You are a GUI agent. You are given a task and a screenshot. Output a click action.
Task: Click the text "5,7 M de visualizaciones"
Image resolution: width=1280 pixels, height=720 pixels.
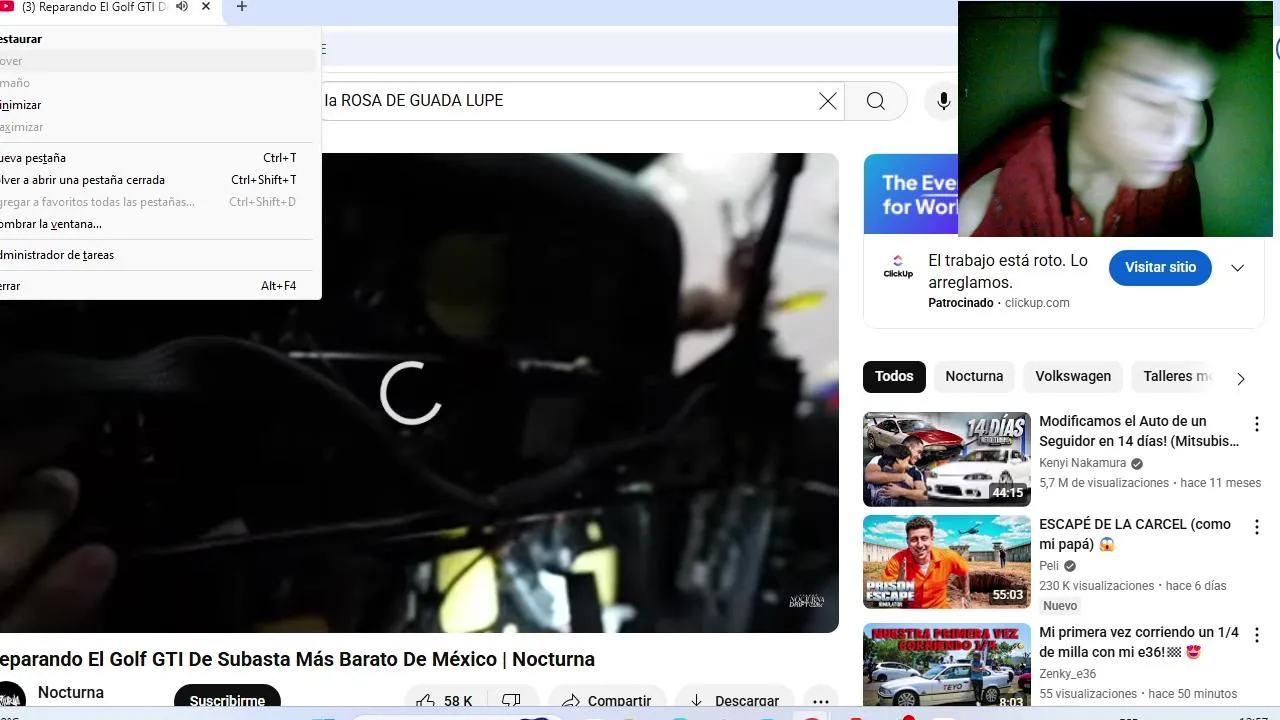pos(1104,483)
